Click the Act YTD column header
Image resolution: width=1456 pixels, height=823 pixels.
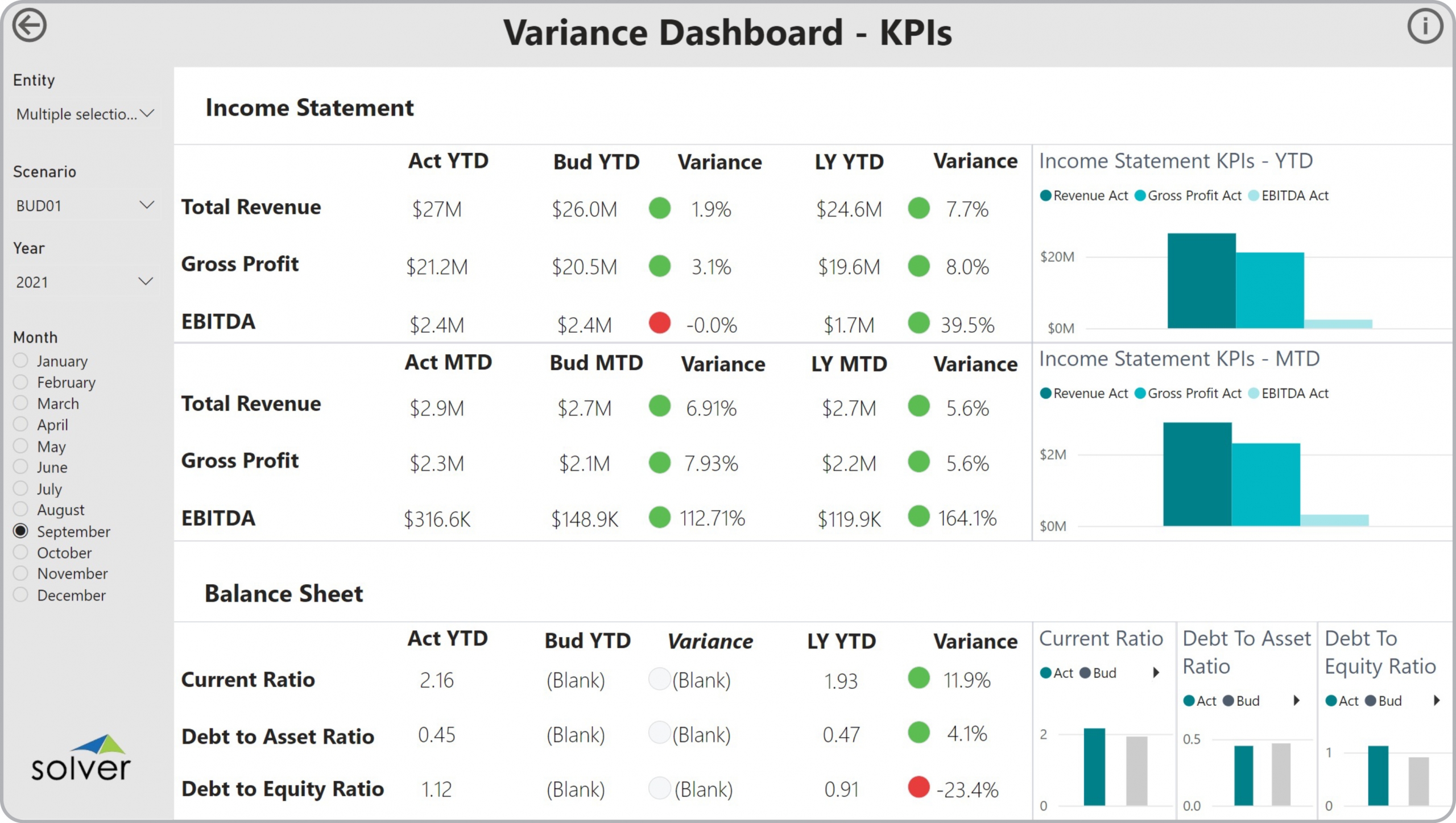click(x=448, y=161)
